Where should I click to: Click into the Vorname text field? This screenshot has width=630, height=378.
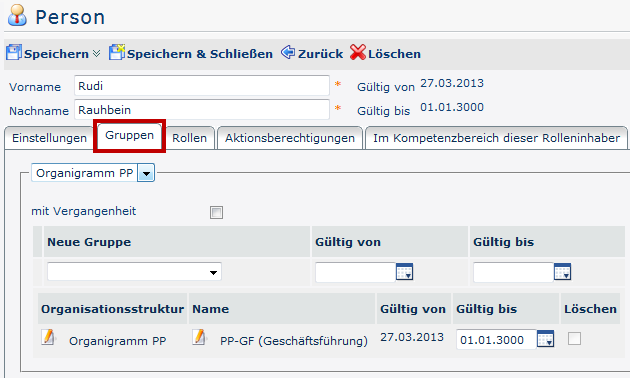tap(202, 86)
